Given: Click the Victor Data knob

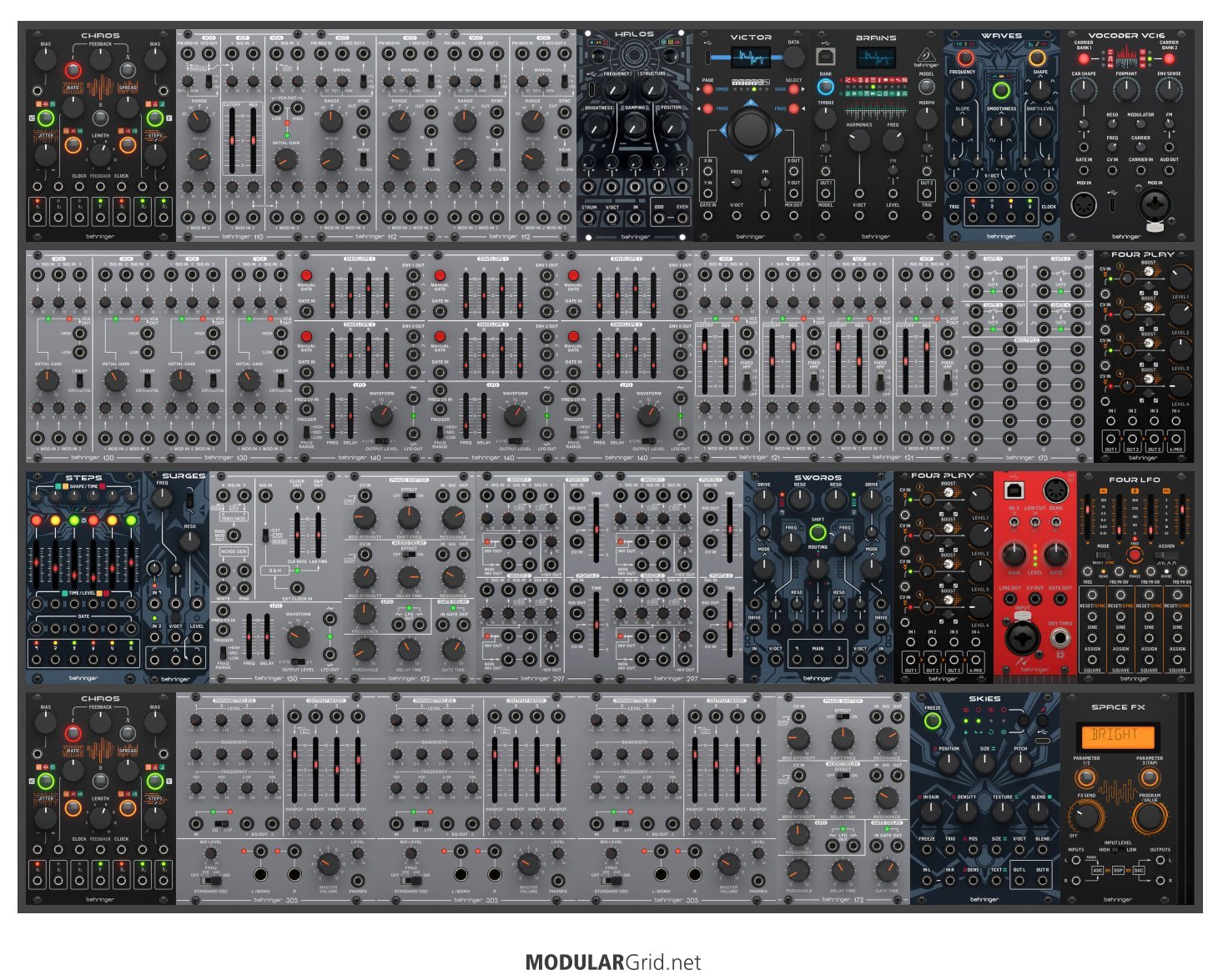Looking at the screenshot, I should (x=793, y=57).
